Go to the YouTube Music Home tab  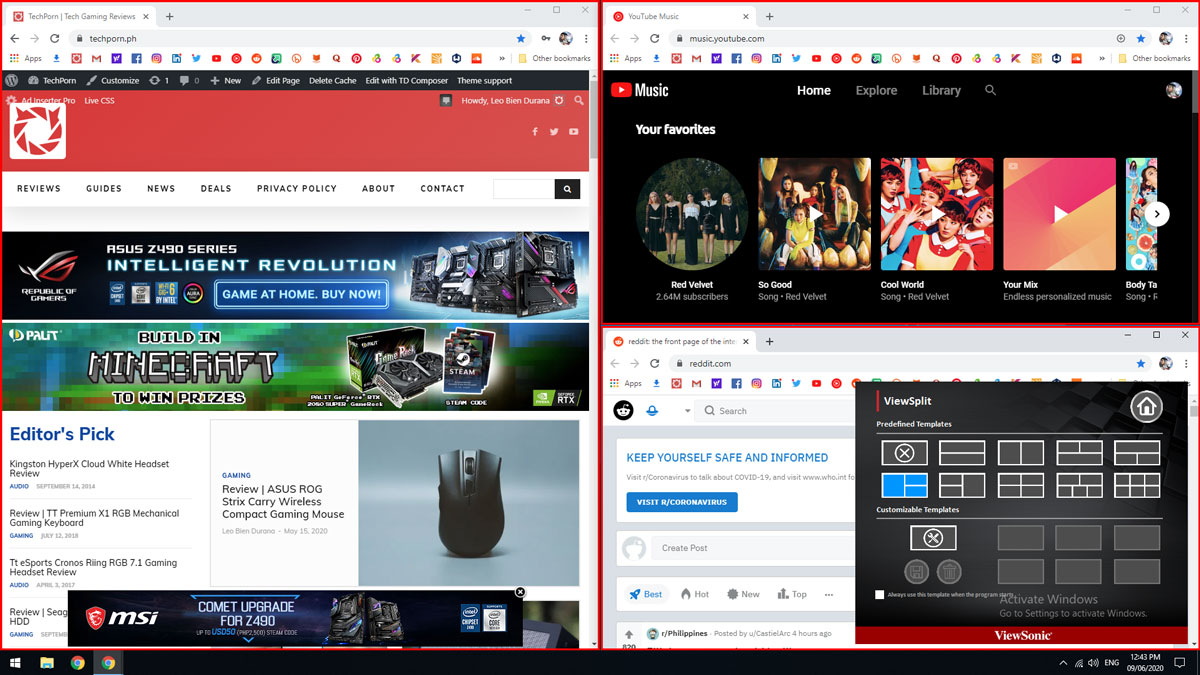[x=814, y=90]
